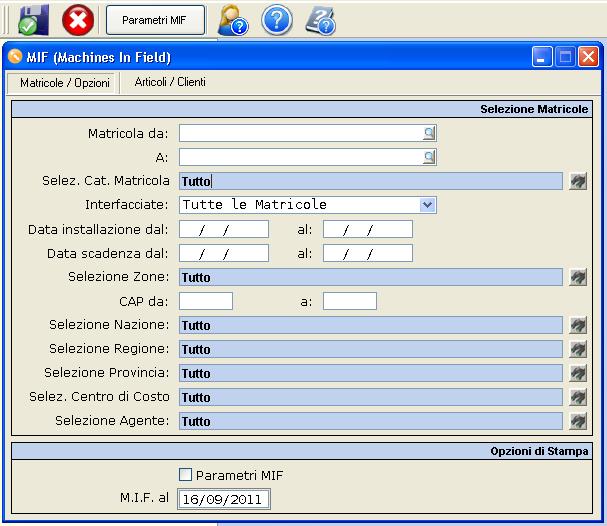Open the user help icon
607x526 pixels.
[x=233, y=20]
